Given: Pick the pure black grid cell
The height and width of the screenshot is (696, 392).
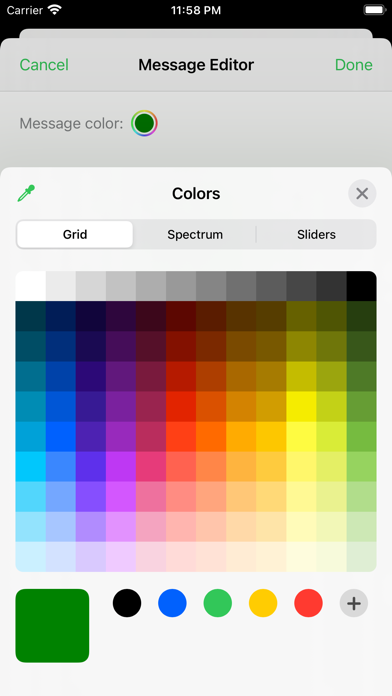Looking at the screenshot, I should [362, 286].
